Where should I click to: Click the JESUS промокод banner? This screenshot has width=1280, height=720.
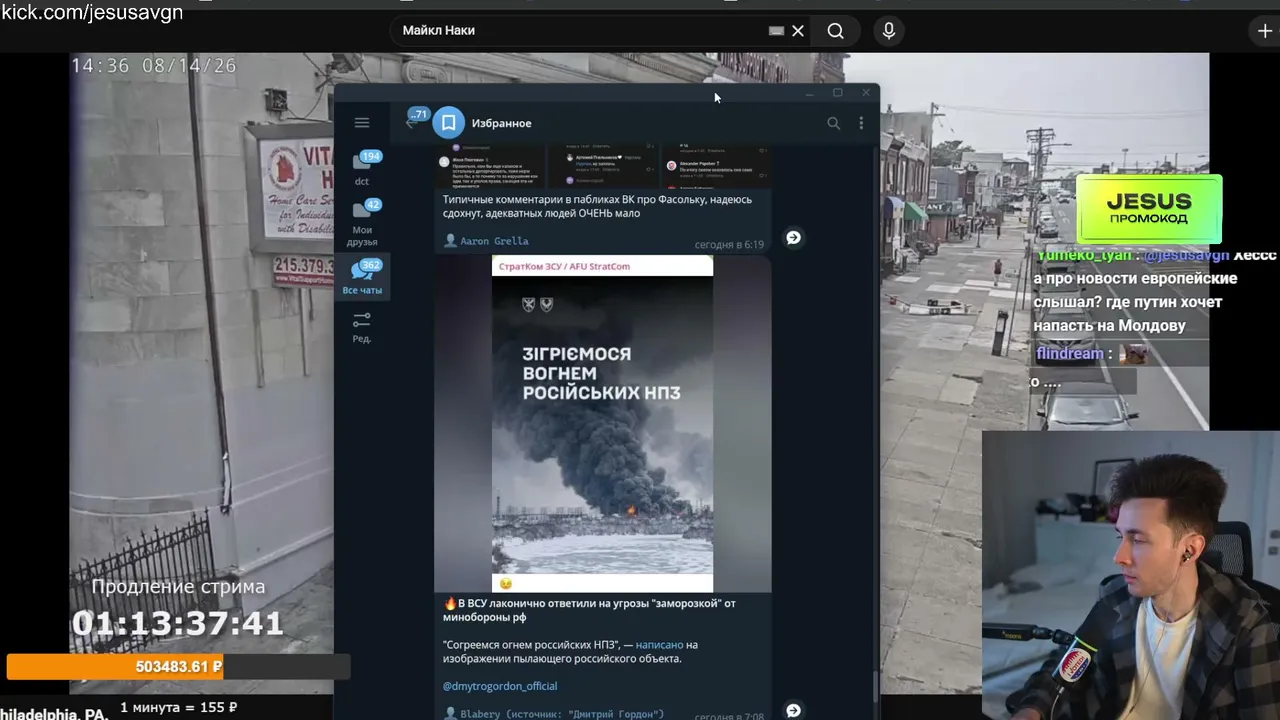point(1149,209)
